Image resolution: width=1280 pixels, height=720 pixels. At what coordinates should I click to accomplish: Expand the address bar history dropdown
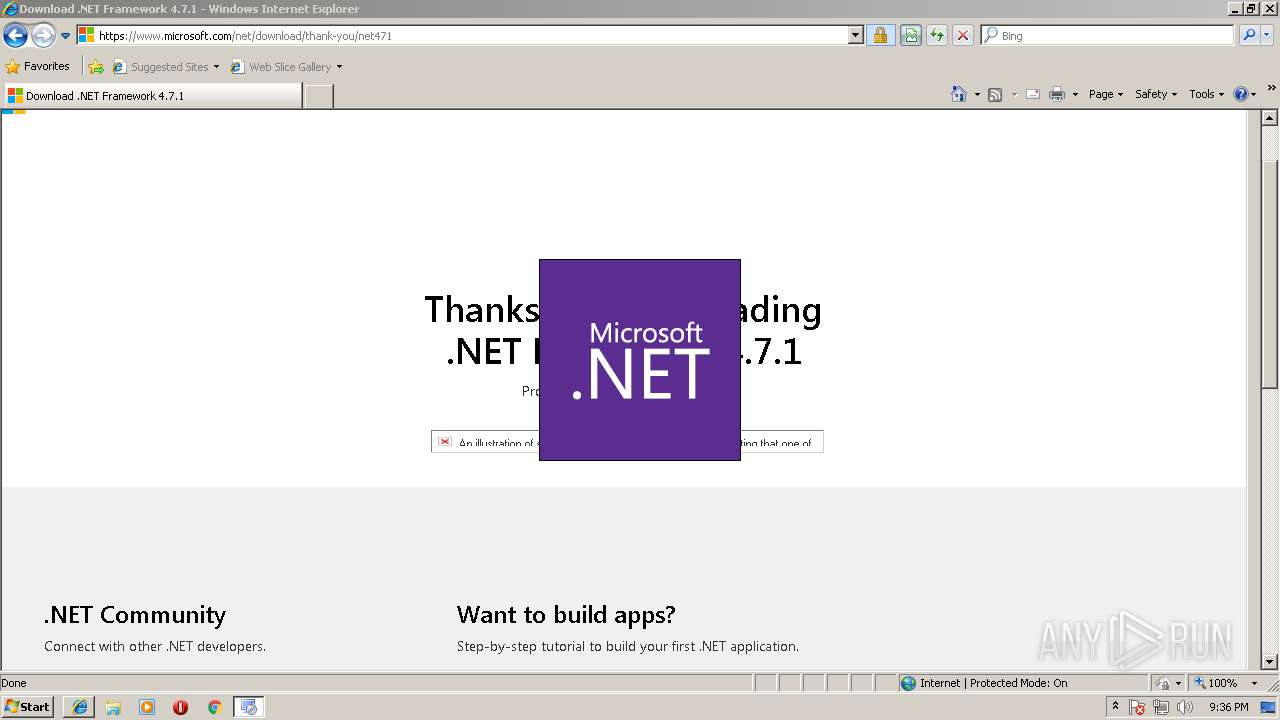click(856, 36)
